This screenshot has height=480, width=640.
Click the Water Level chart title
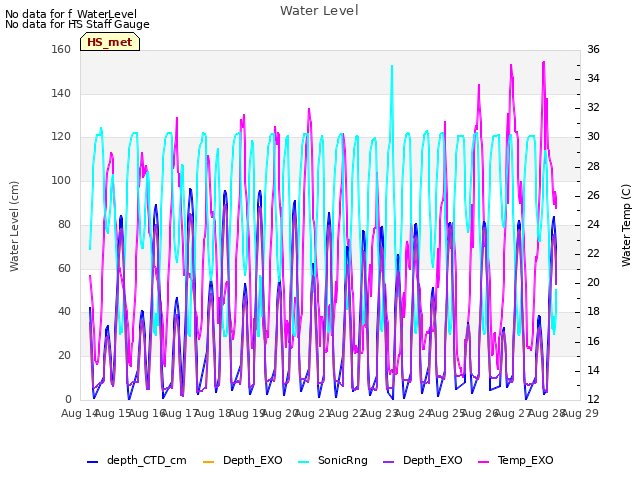click(x=319, y=11)
